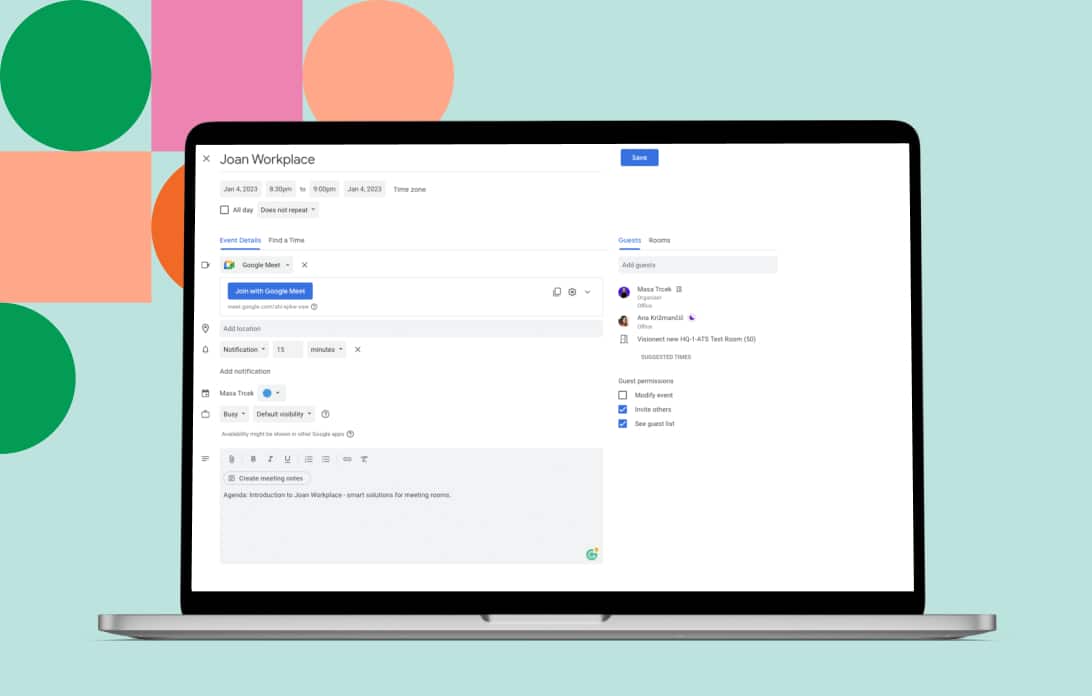The image size is (1092, 696).
Task: Apply italic formatting in description toolbar
Action: pos(270,459)
